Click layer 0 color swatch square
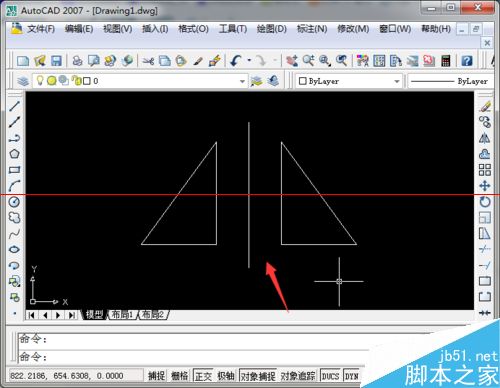The image size is (500, 388). point(87,81)
